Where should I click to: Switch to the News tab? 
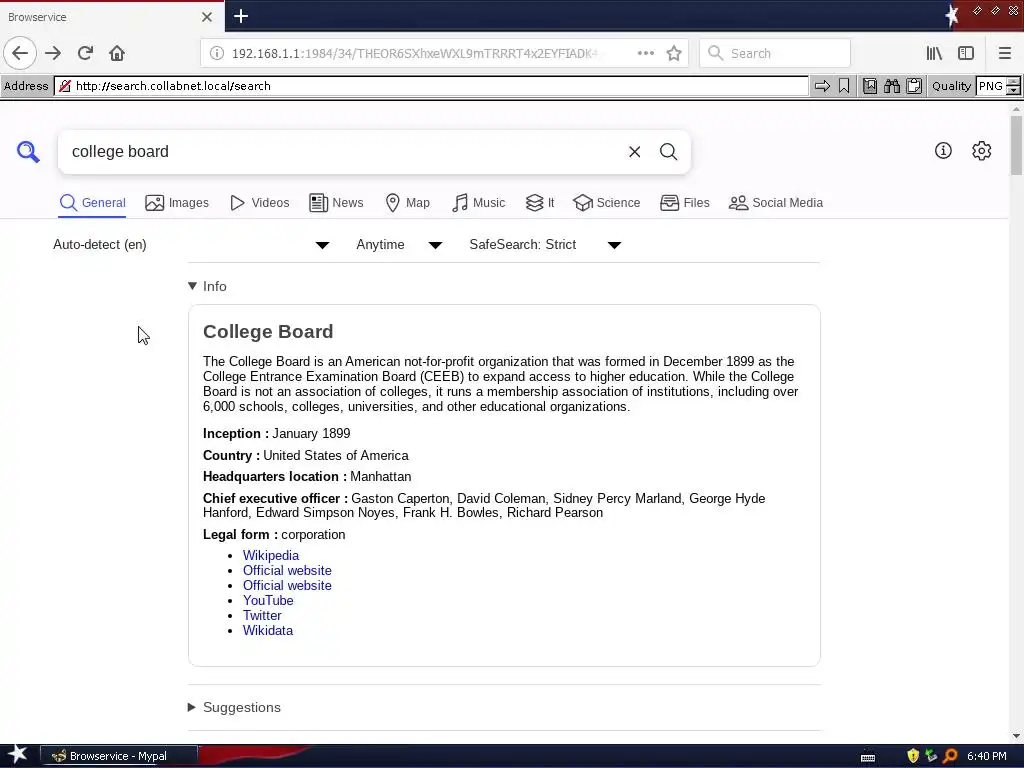336,203
